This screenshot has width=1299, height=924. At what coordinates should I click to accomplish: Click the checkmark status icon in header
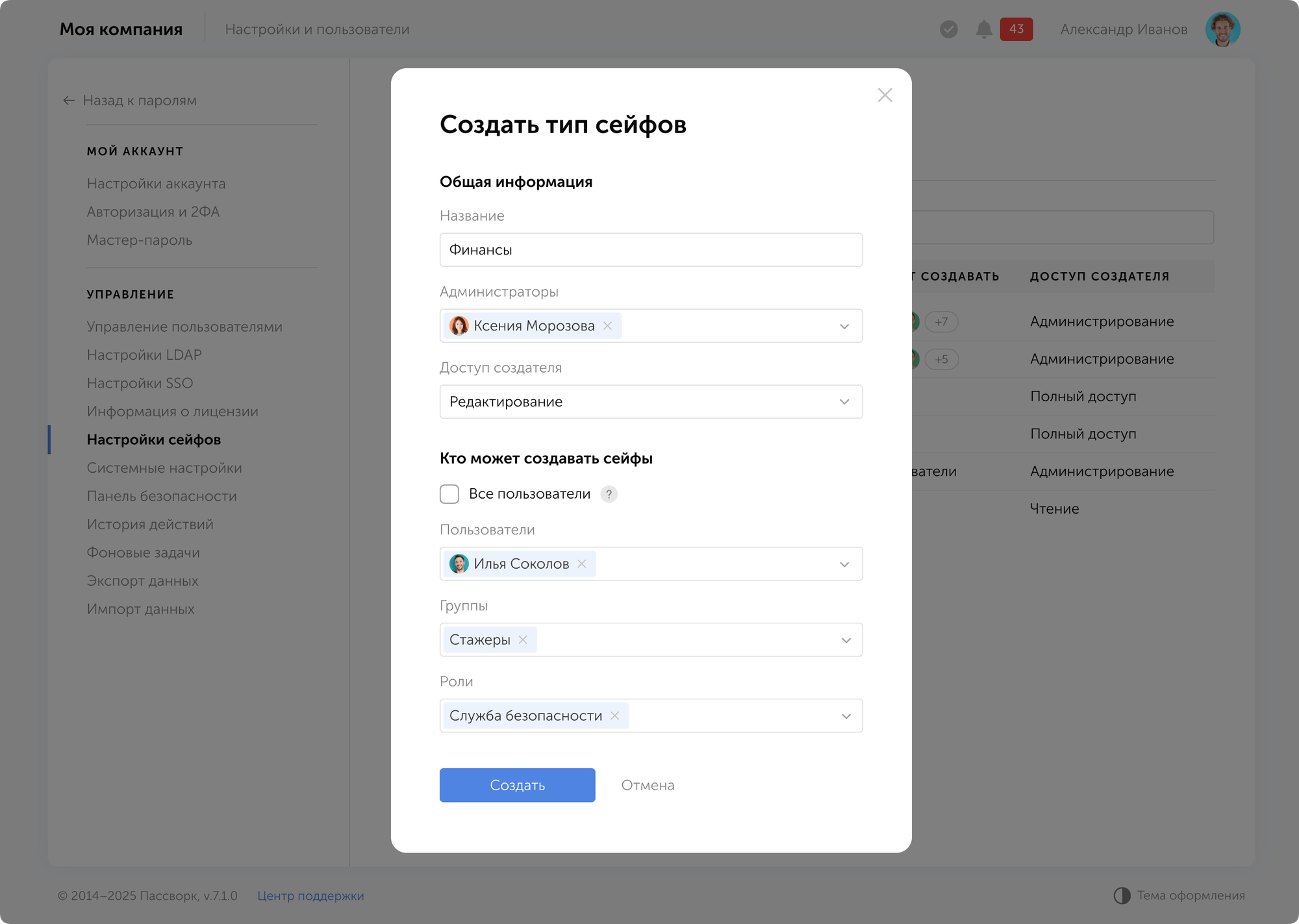coord(948,29)
